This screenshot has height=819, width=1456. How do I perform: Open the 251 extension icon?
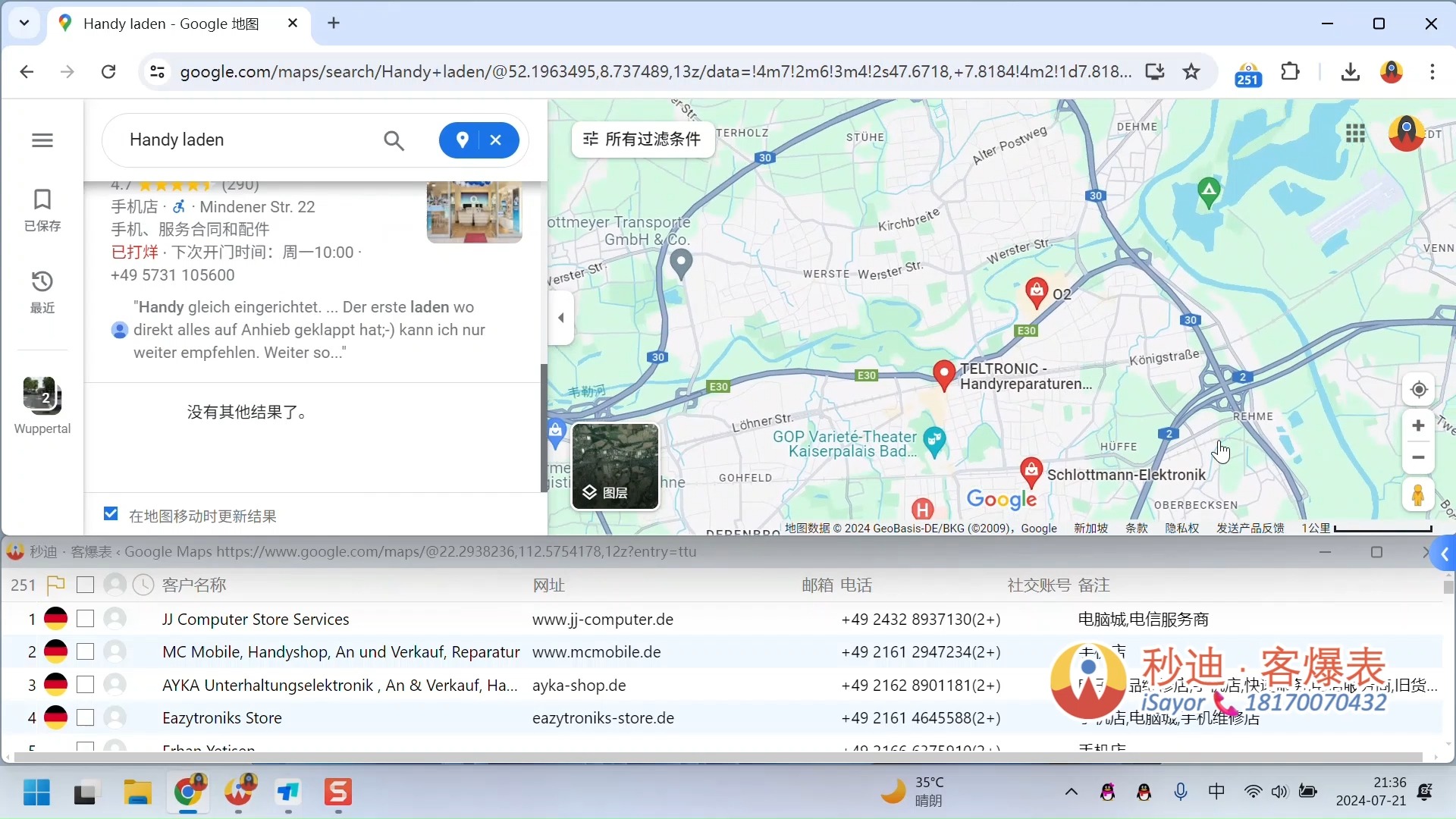click(x=1248, y=74)
